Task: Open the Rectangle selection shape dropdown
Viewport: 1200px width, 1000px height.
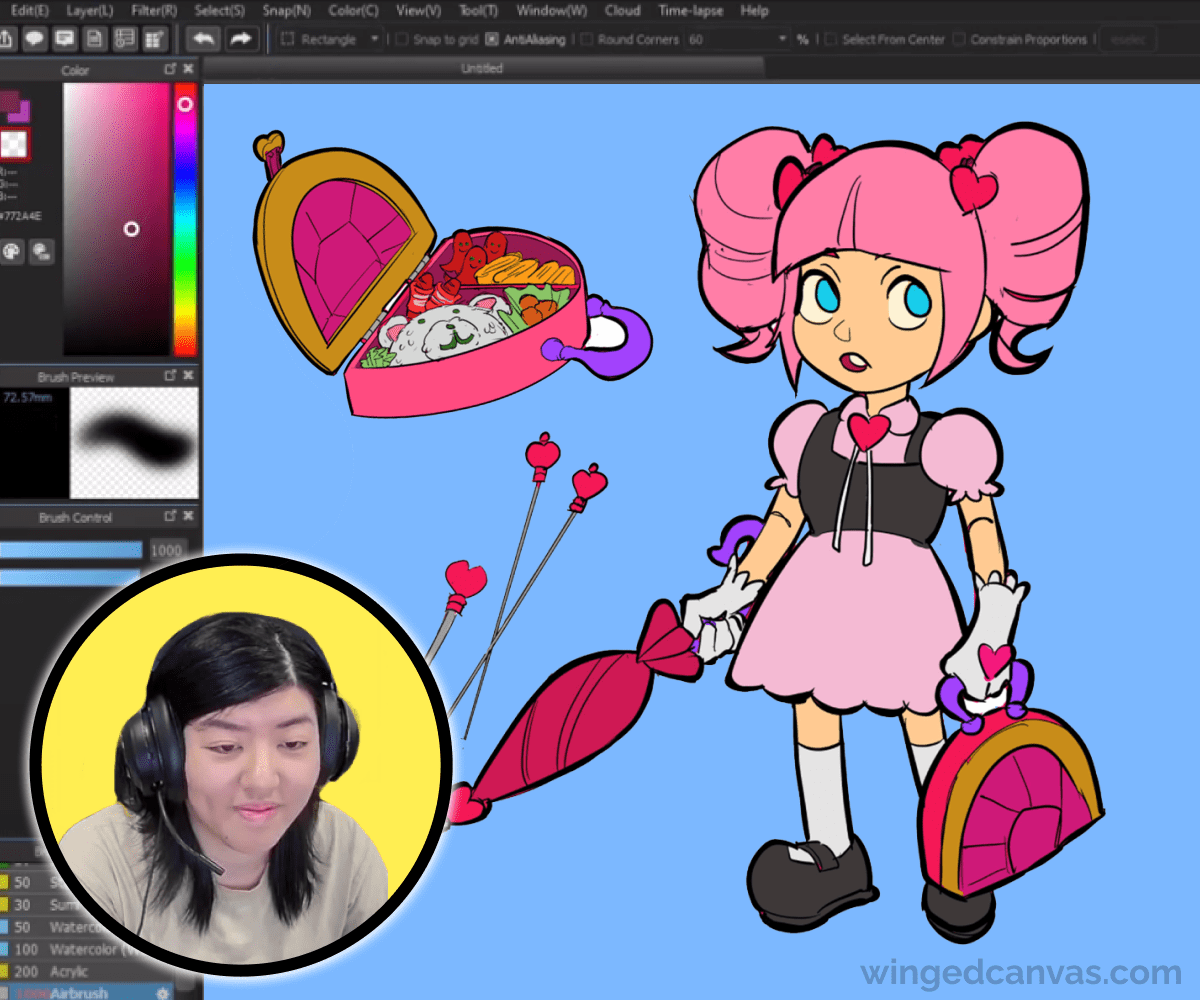Action: click(330, 40)
